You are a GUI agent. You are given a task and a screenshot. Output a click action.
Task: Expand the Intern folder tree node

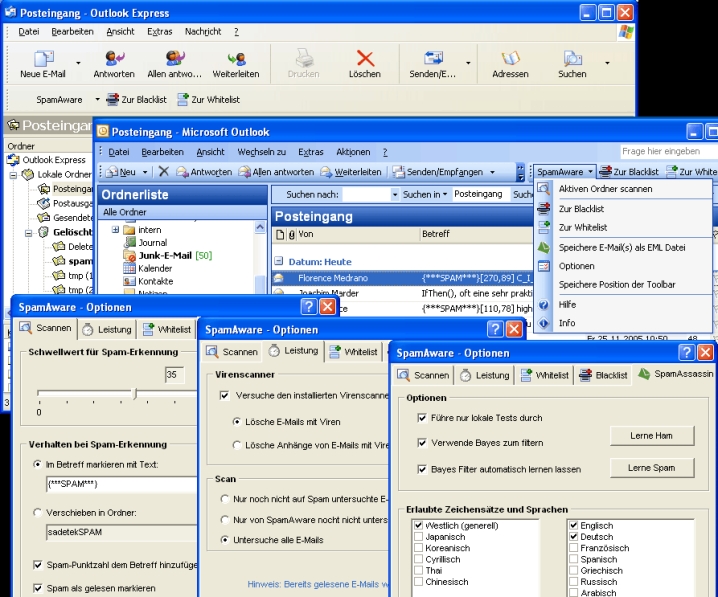[x=115, y=230]
